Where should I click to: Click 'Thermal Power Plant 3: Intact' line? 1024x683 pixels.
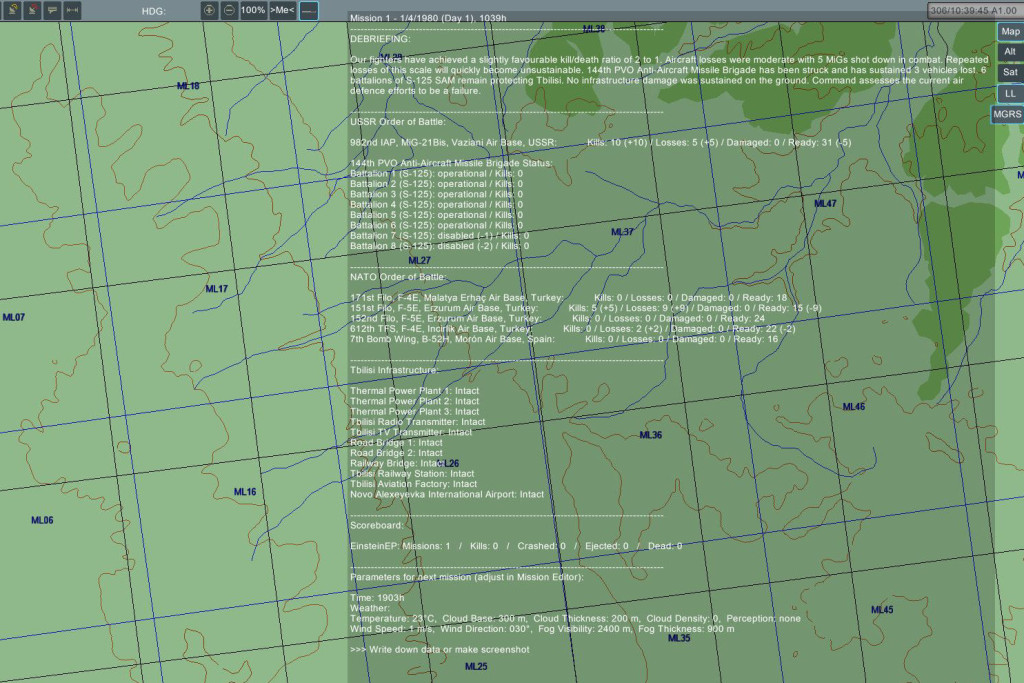[415, 412]
